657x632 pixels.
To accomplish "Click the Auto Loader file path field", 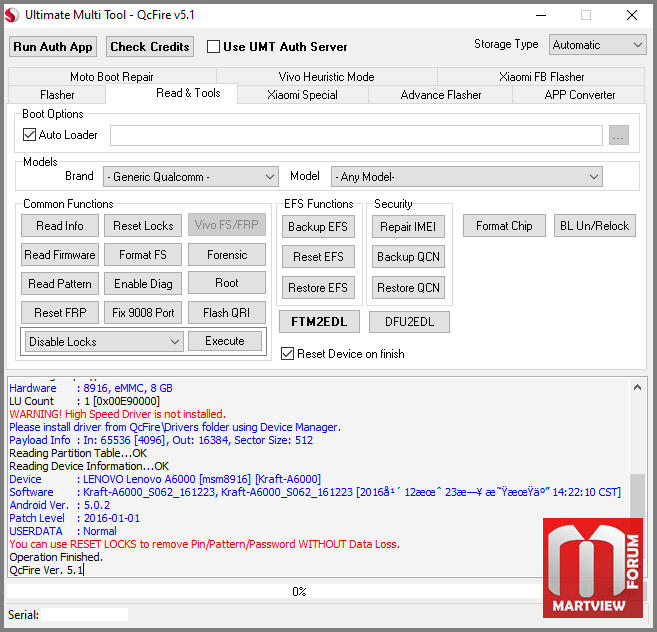I will (x=356, y=136).
